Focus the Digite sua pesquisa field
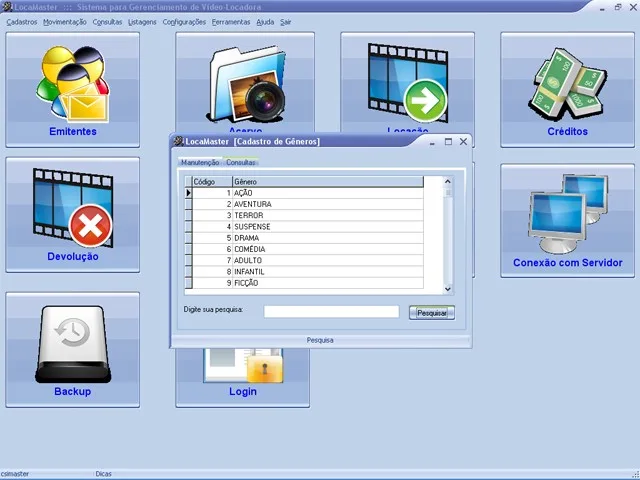 [x=331, y=312]
